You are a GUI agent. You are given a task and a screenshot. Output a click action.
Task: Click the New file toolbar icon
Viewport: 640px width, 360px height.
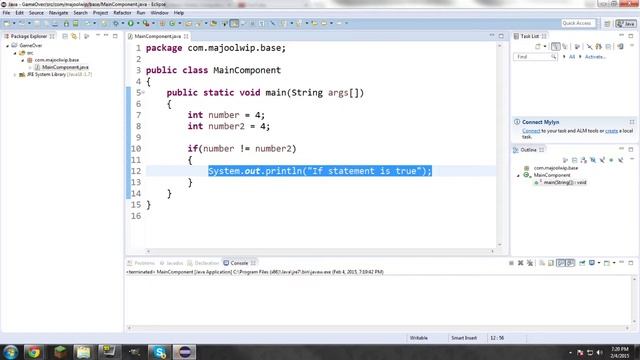tap(7, 23)
